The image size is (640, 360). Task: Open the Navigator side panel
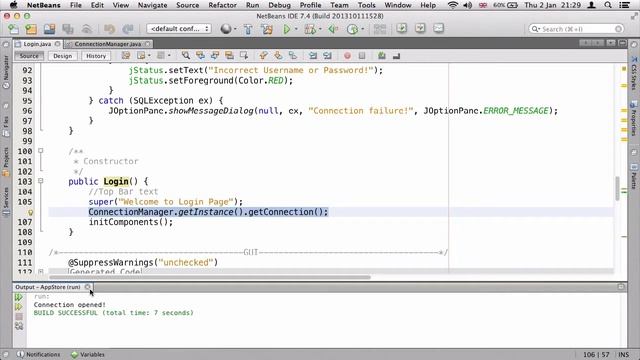6,71
